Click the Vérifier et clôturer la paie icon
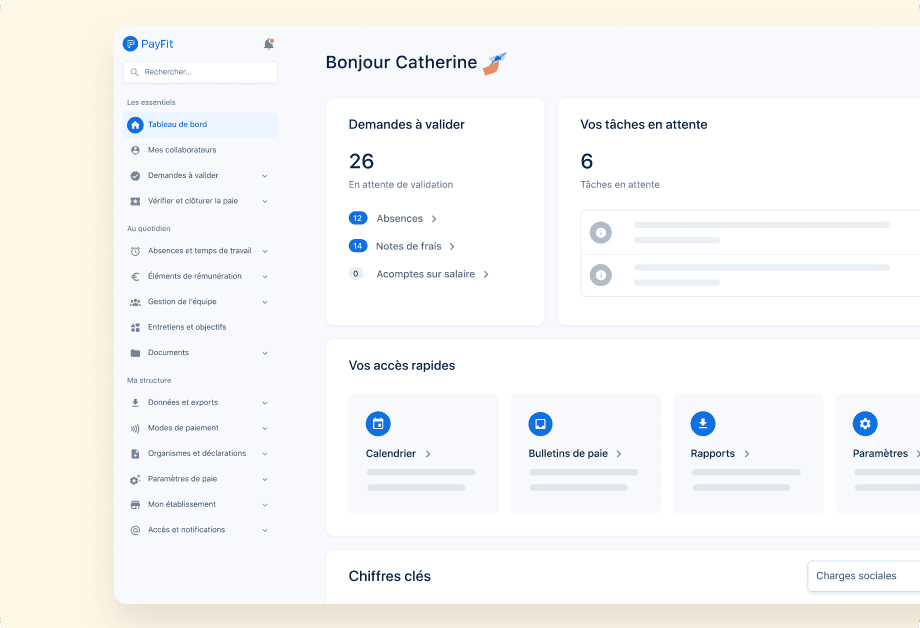 pos(135,201)
